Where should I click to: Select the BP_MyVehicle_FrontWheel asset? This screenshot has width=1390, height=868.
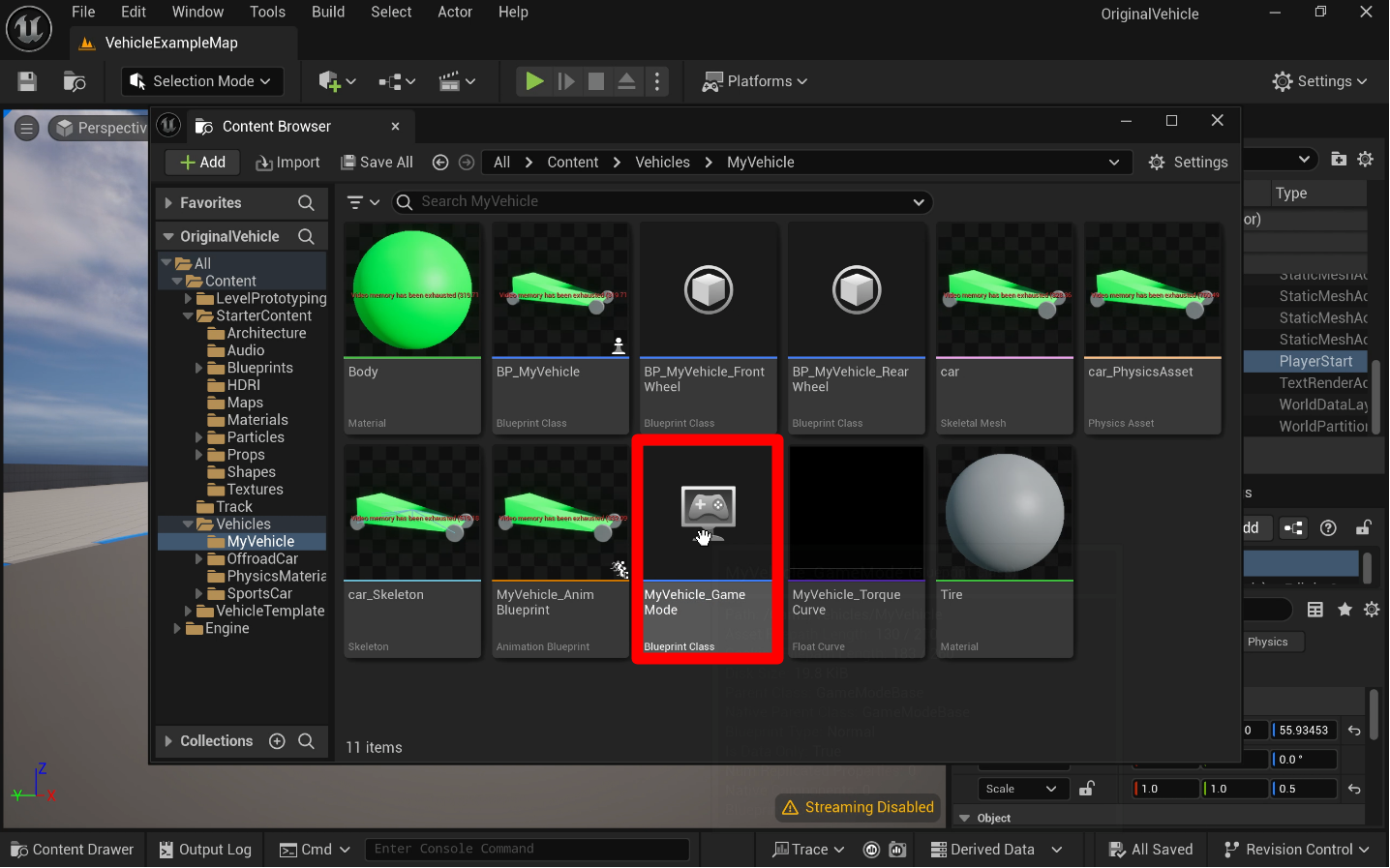pyautogui.click(x=709, y=328)
